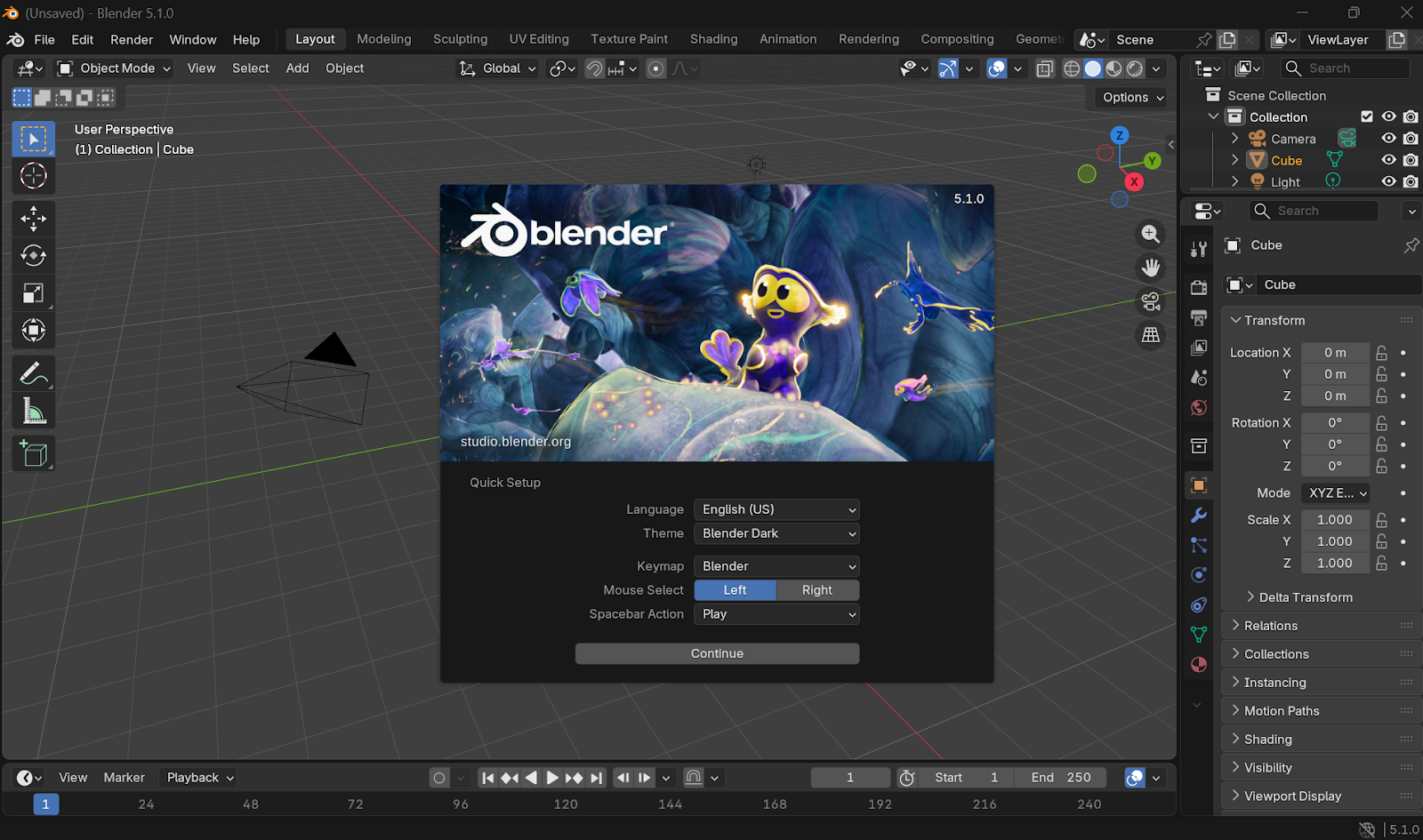Toggle the Cube eye visibility in outliner

pyautogui.click(x=1388, y=160)
